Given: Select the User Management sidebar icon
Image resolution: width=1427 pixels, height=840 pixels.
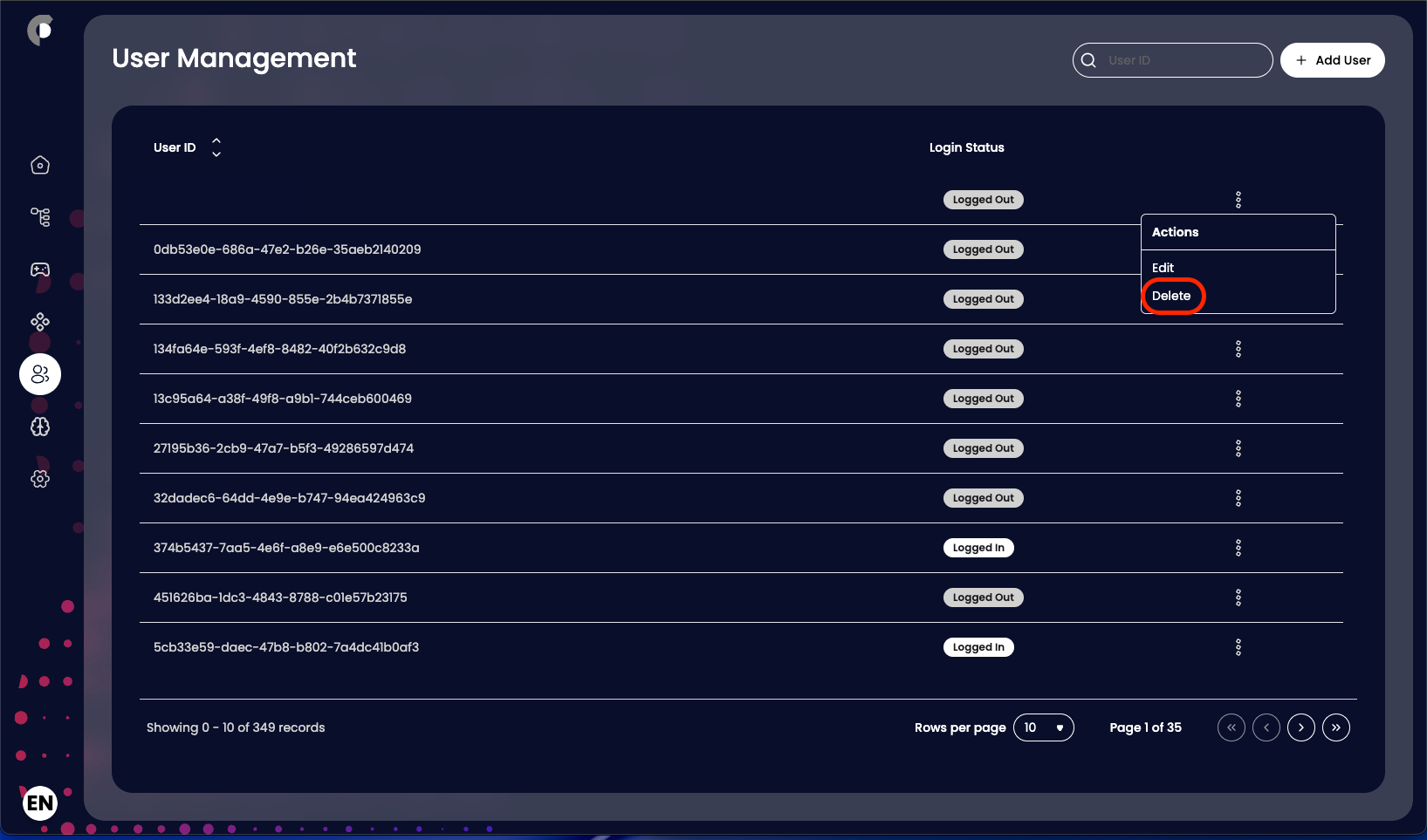Looking at the screenshot, I should (x=39, y=374).
